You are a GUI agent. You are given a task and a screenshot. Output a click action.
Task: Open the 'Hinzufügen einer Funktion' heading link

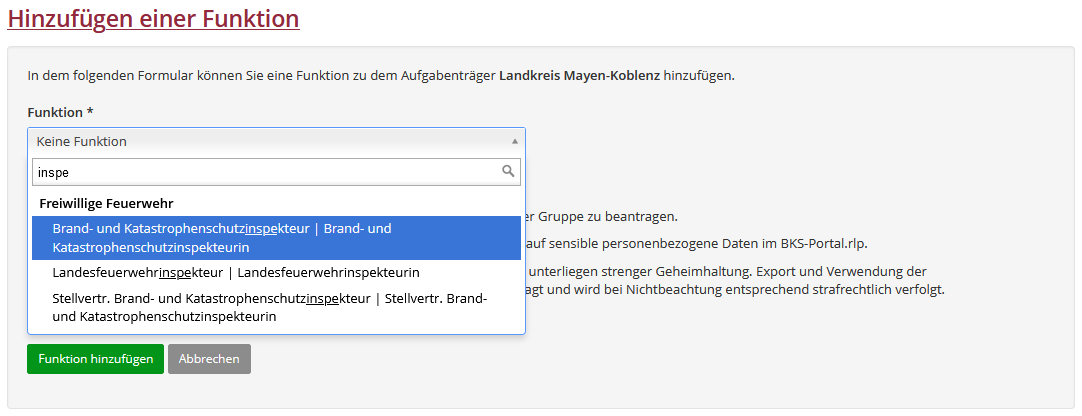(x=153, y=18)
